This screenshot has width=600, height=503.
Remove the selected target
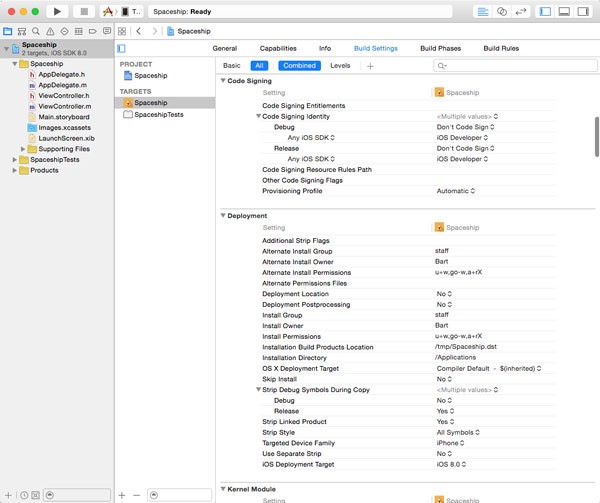tap(137, 495)
